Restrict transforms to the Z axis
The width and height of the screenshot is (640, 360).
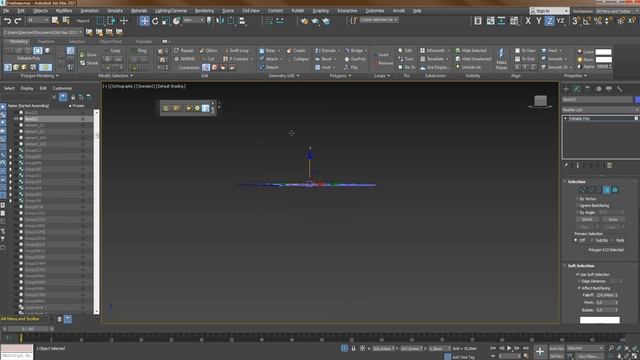(549, 21)
